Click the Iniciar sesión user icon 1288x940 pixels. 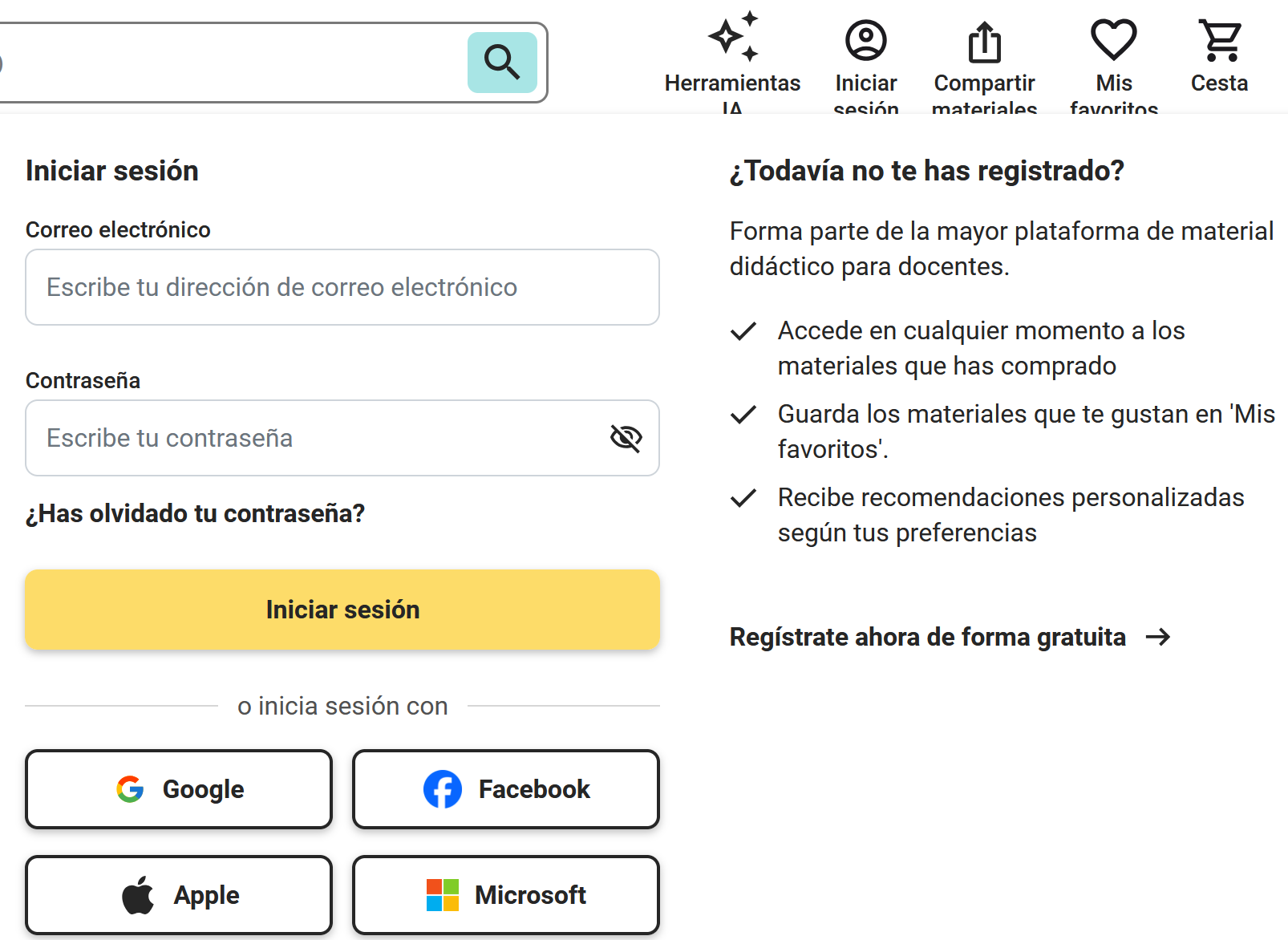point(866,40)
